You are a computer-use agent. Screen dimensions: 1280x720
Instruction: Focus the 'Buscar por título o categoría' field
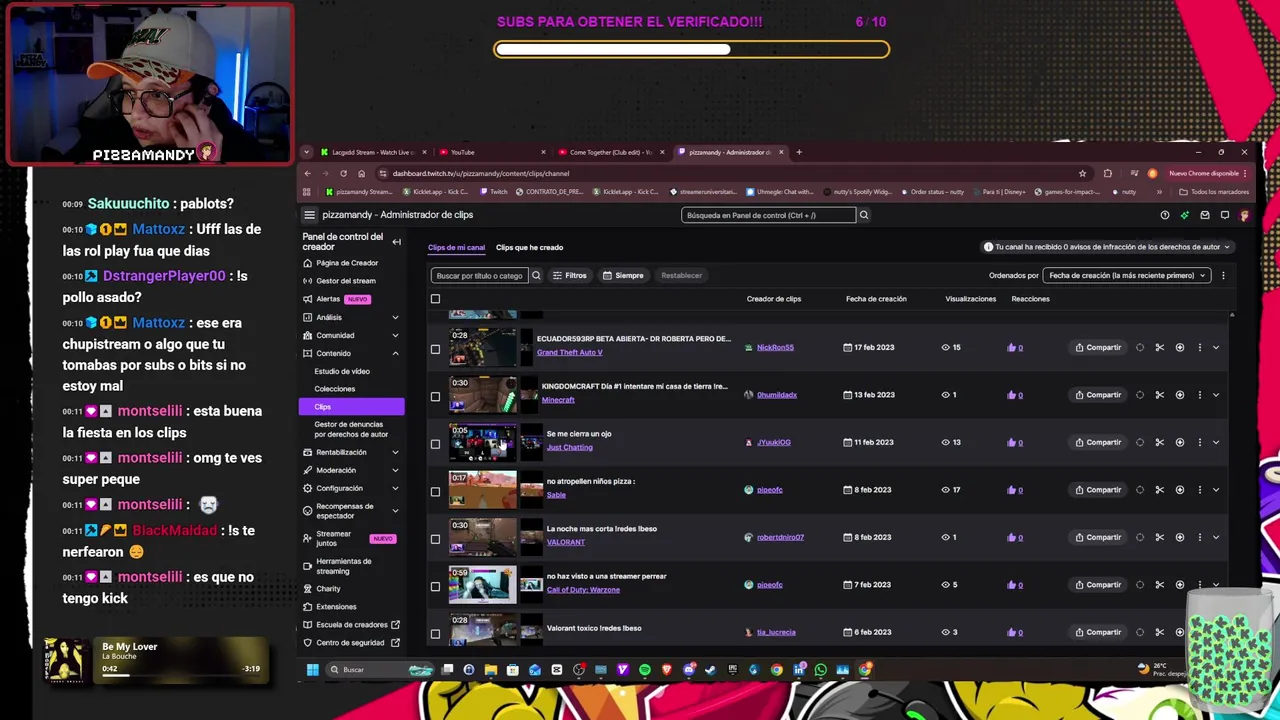coord(479,275)
